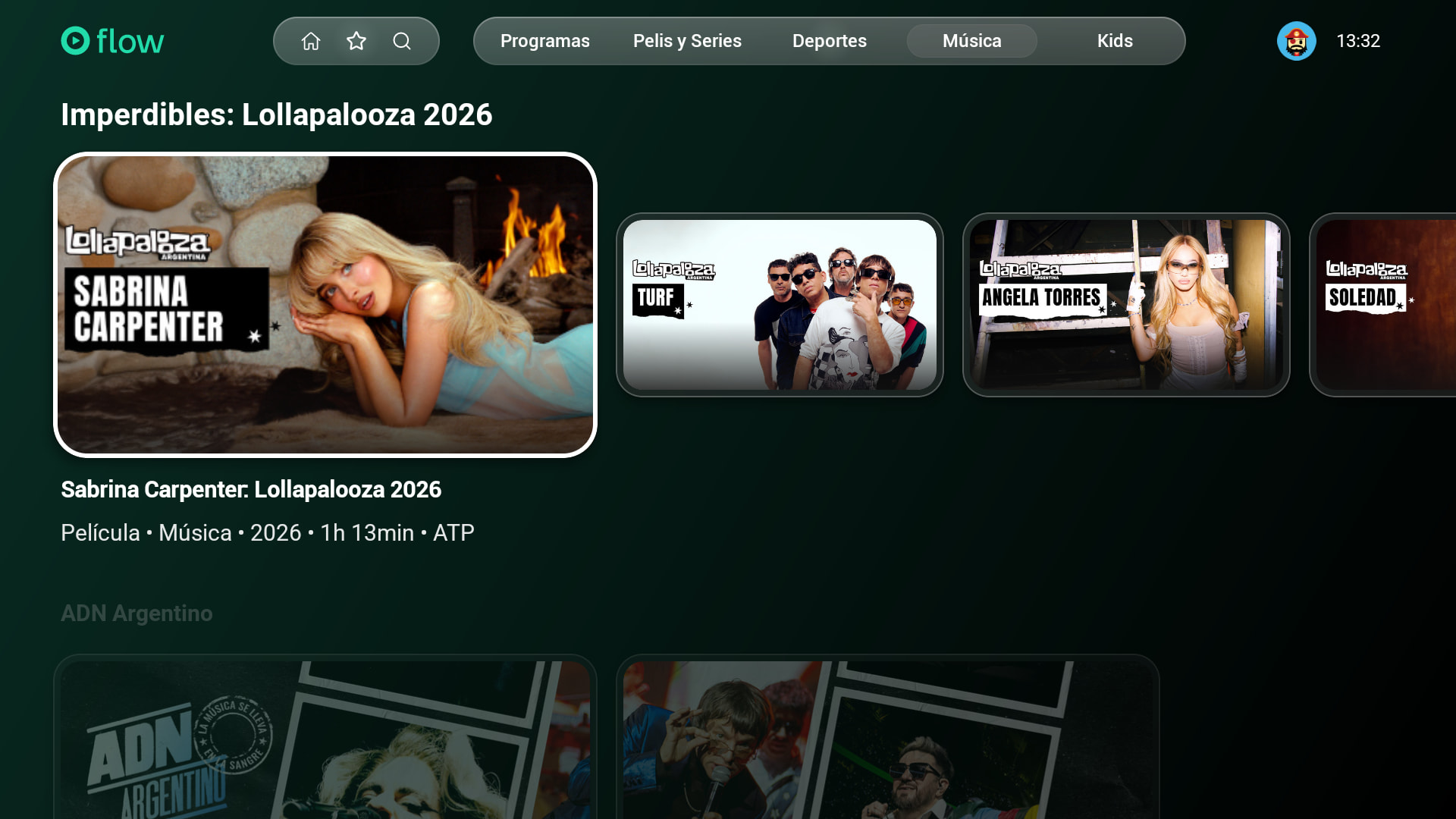Open the user profile avatar
The width and height of the screenshot is (1456, 819).
(x=1296, y=41)
